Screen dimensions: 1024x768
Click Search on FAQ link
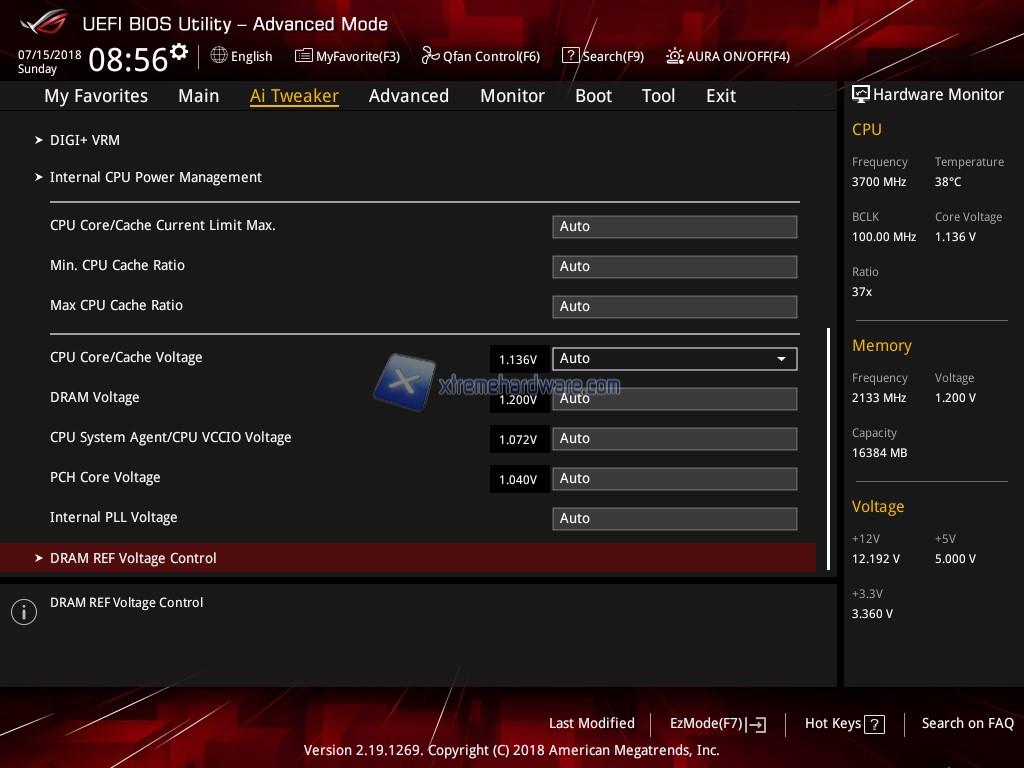(967, 723)
